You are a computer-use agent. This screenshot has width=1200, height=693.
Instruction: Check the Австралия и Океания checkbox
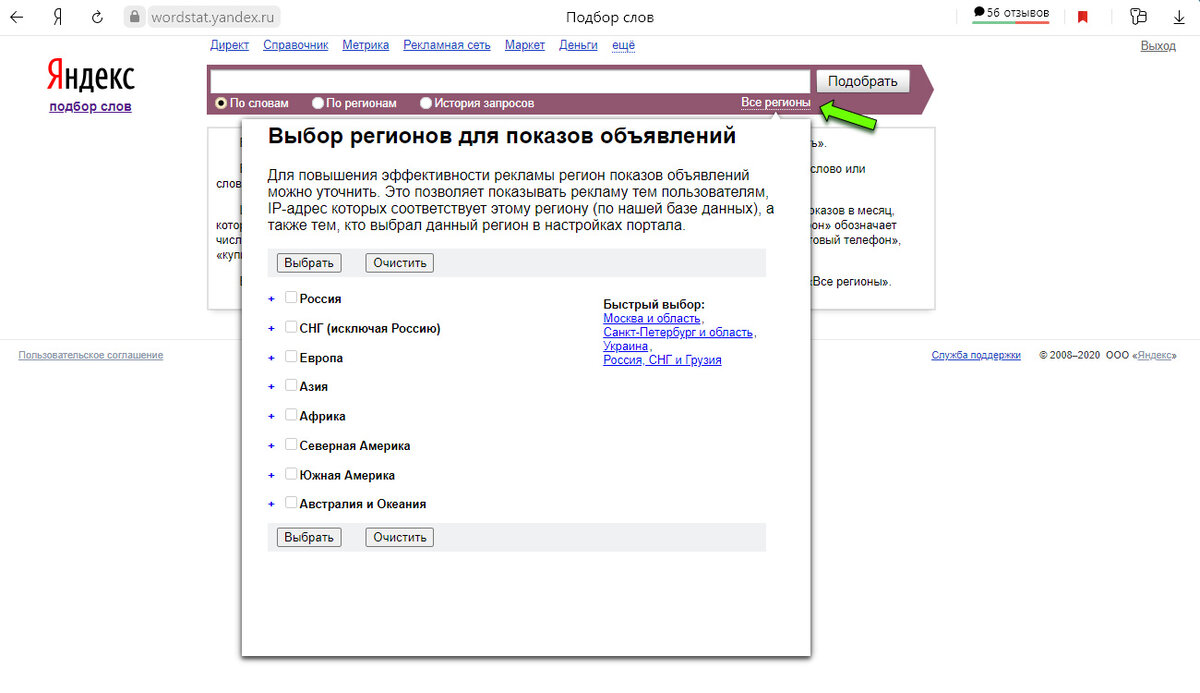[291, 503]
